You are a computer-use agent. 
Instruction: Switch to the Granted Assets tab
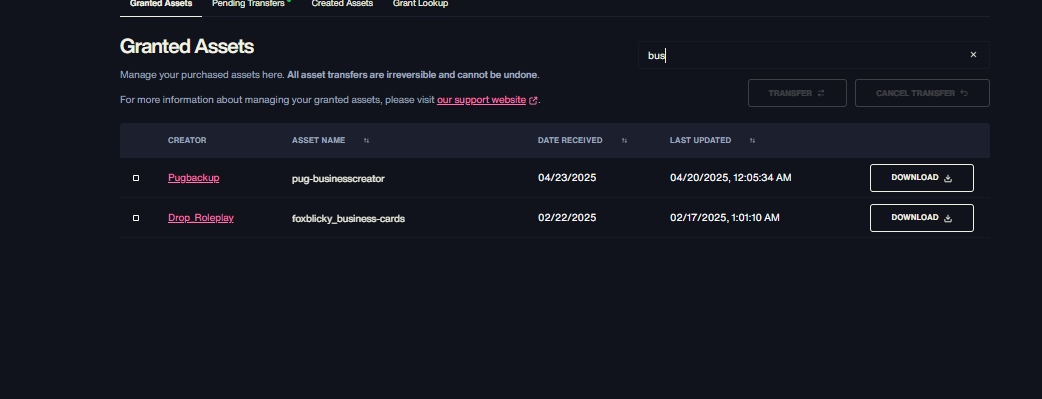(161, 4)
